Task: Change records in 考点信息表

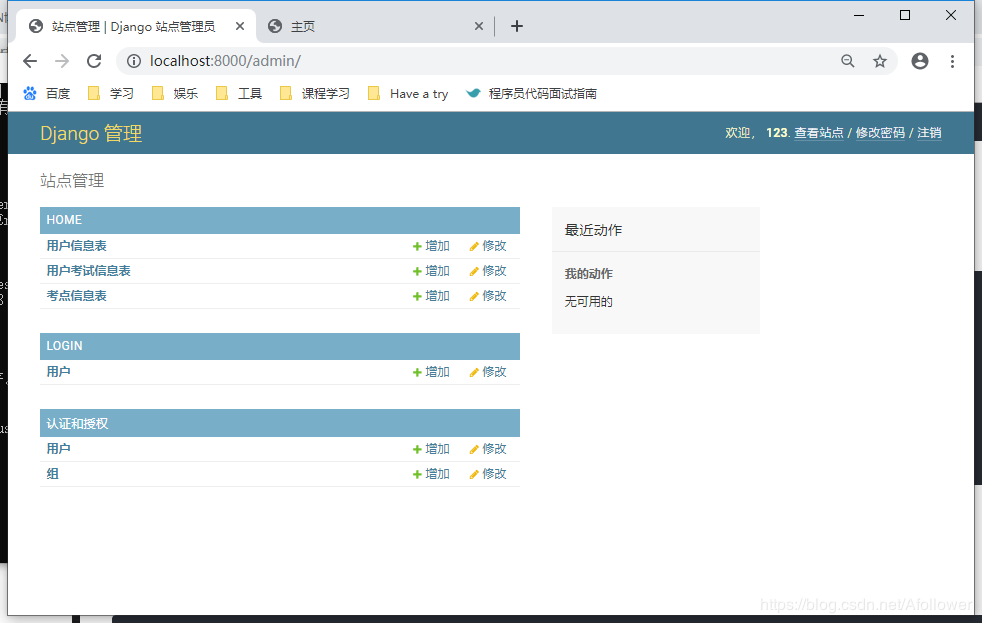Action: (x=488, y=296)
